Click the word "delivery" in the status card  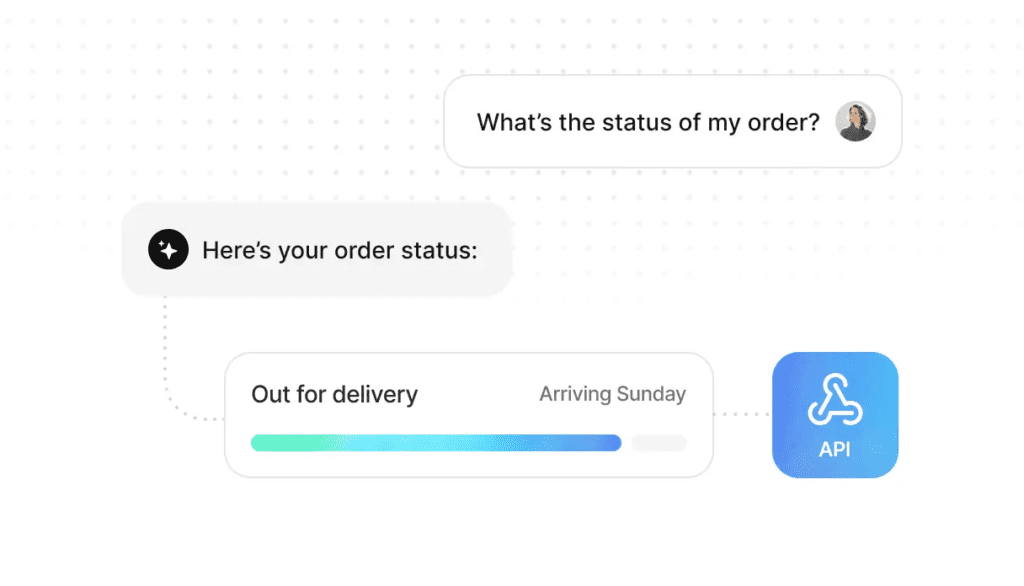coord(375,394)
